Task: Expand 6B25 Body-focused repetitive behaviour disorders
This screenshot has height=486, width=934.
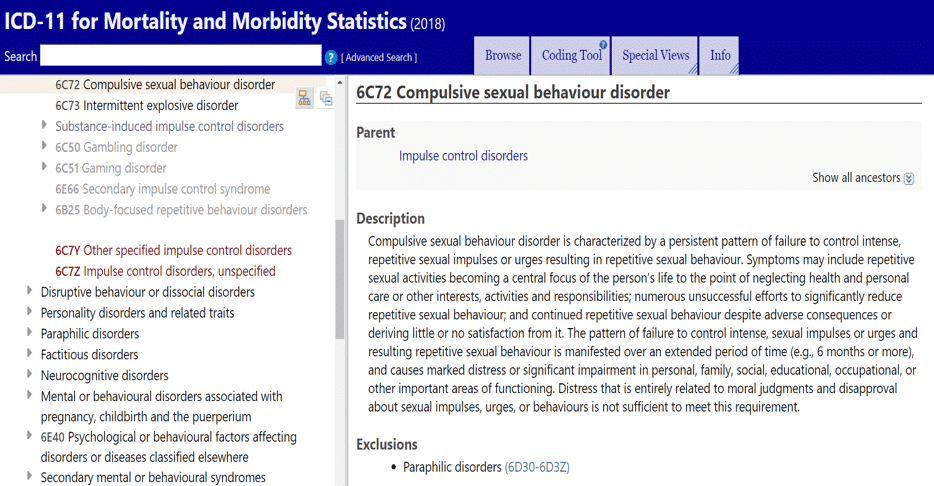Action: (44, 208)
